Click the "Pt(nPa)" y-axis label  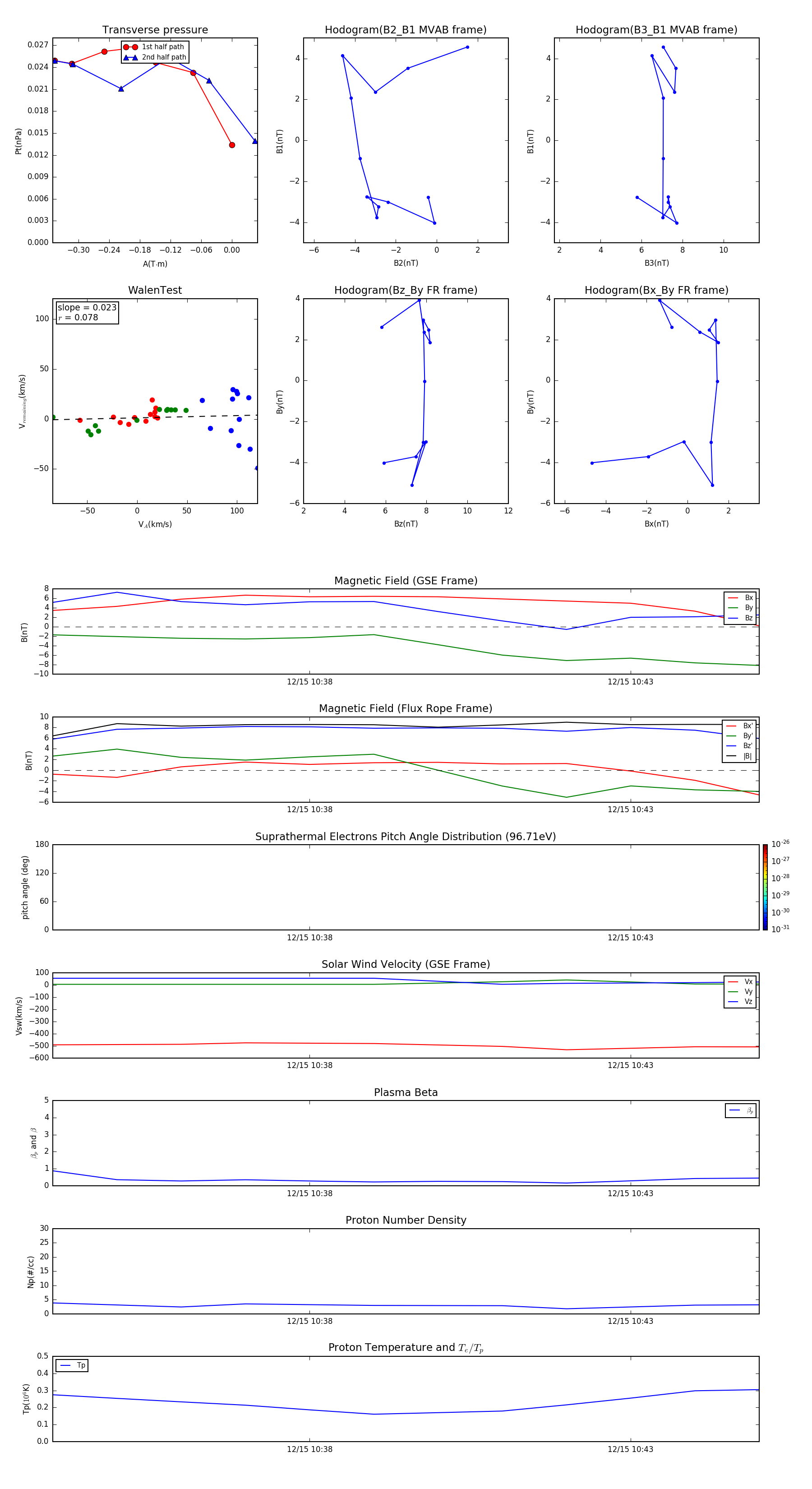pyautogui.click(x=18, y=141)
